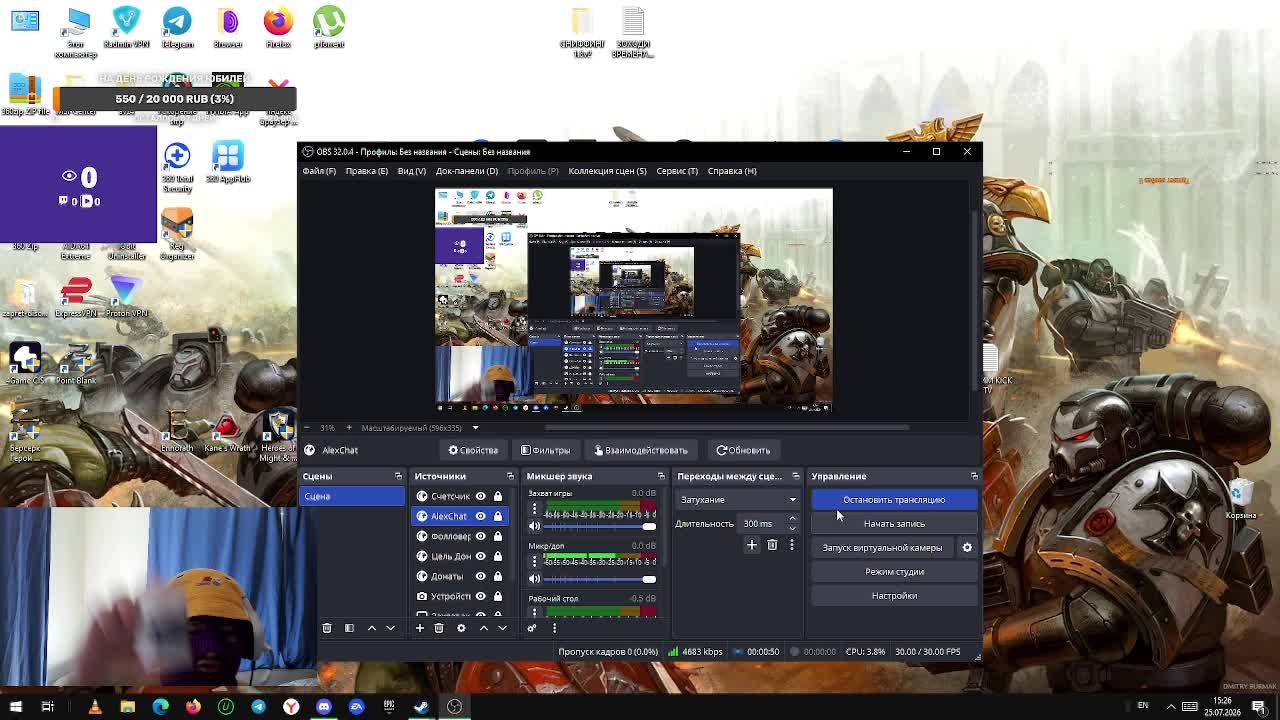1280x720 pixels.
Task: Click Windows Start button
Action: coord(15,707)
